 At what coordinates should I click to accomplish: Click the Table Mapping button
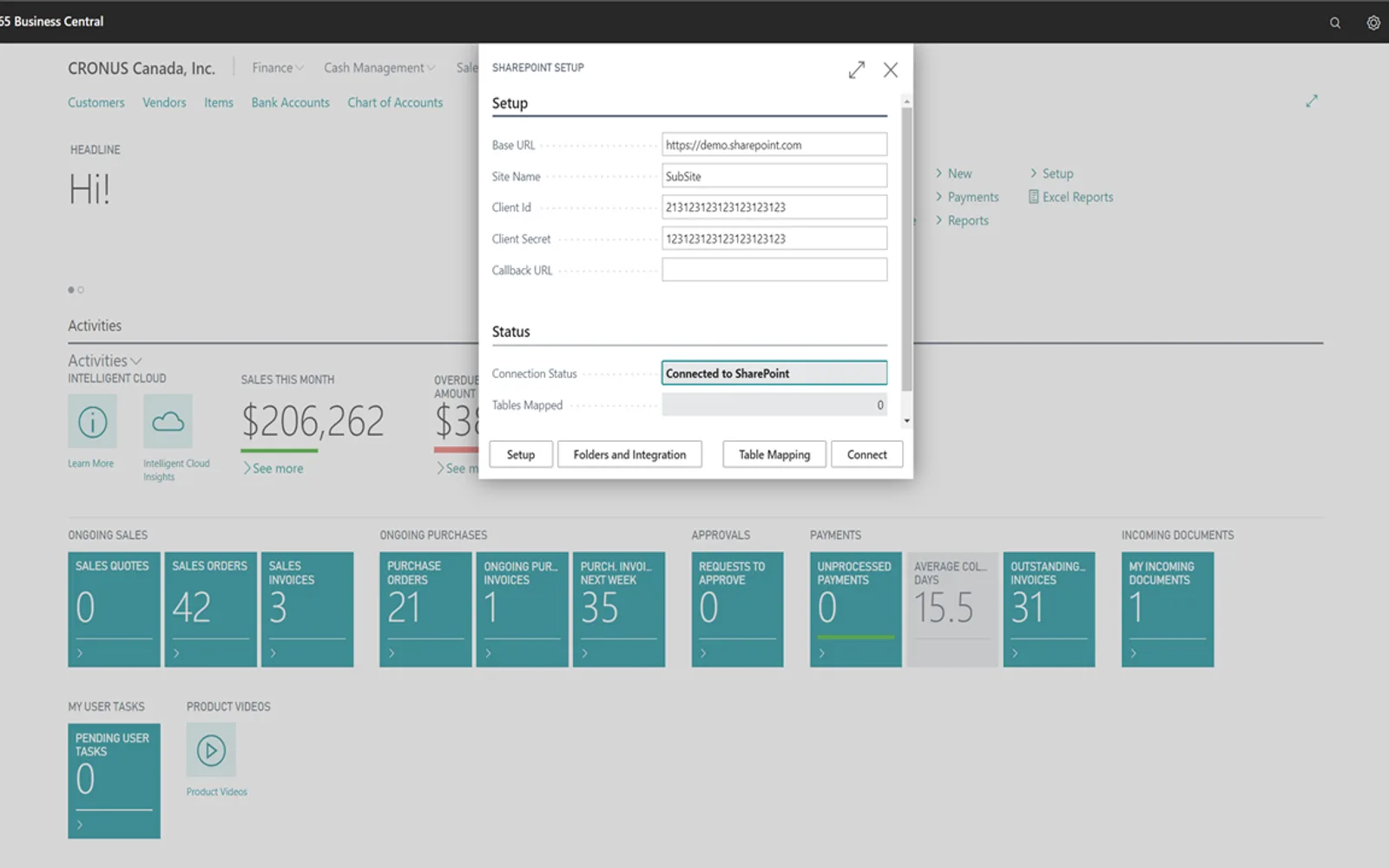[774, 455]
